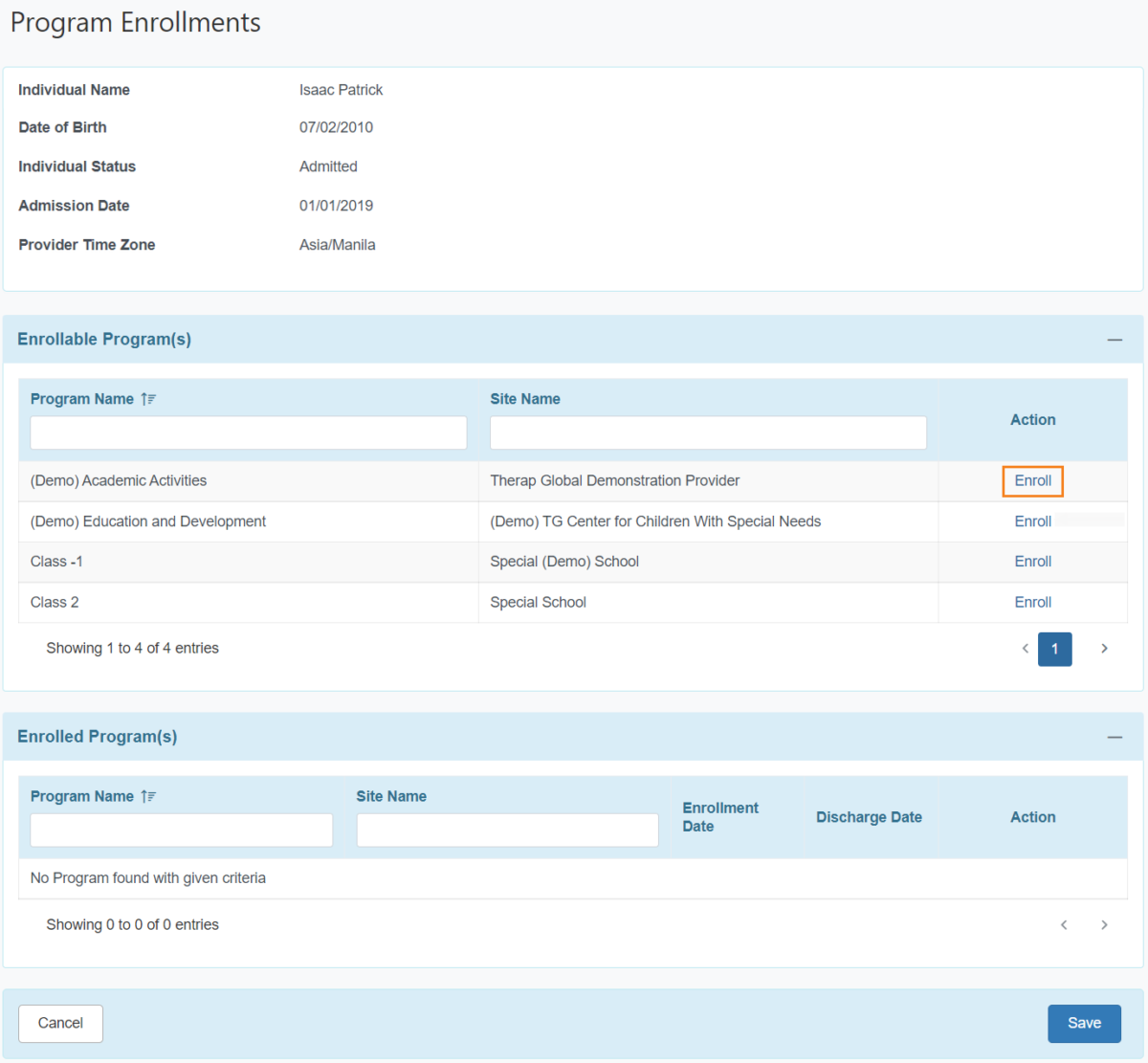Image resolution: width=1148 pixels, height=1063 pixels.
Task: Click the Enrollable Site Name filter box
Action: [x=708, y=432]
